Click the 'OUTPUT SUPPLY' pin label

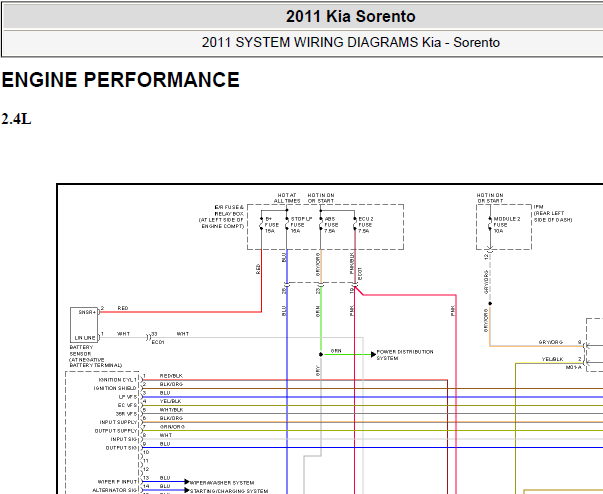point(116,431)
